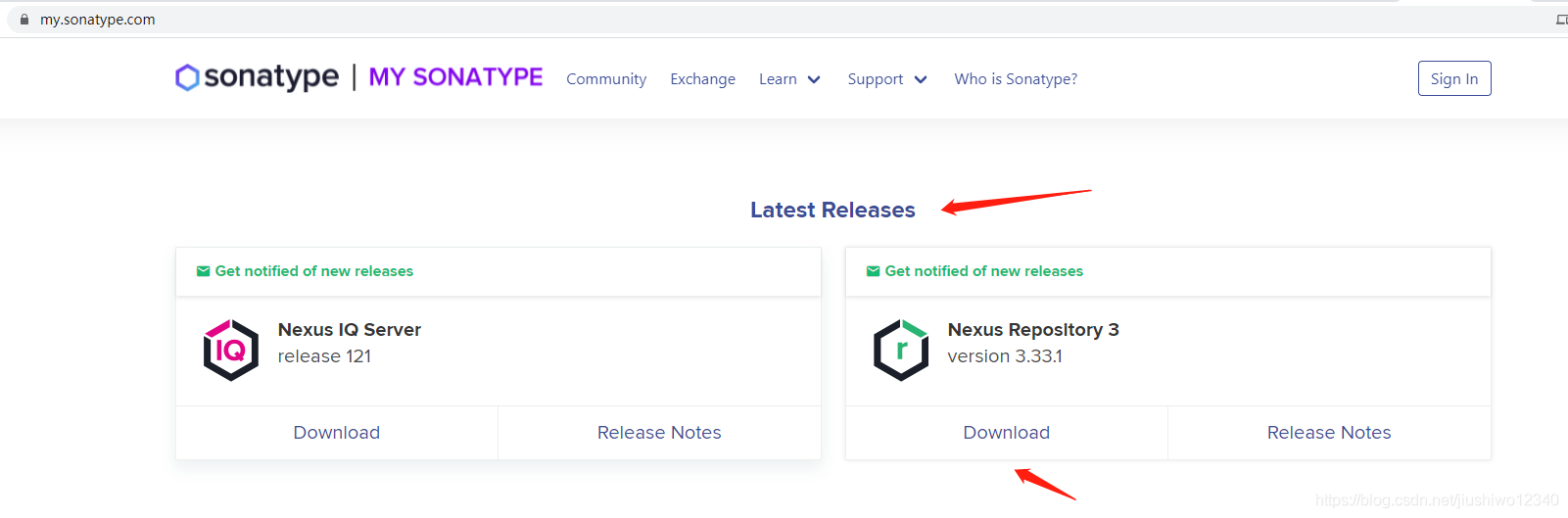Open the Community nav item

pos(606,79)
